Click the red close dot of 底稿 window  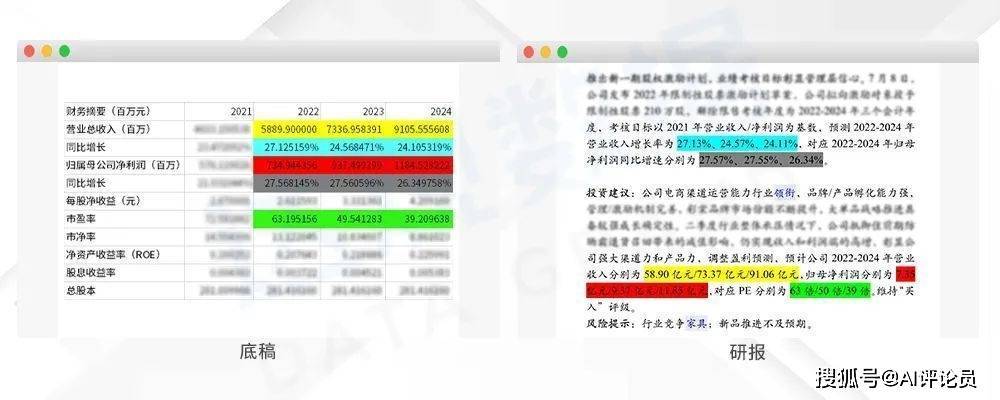point(29,52)
